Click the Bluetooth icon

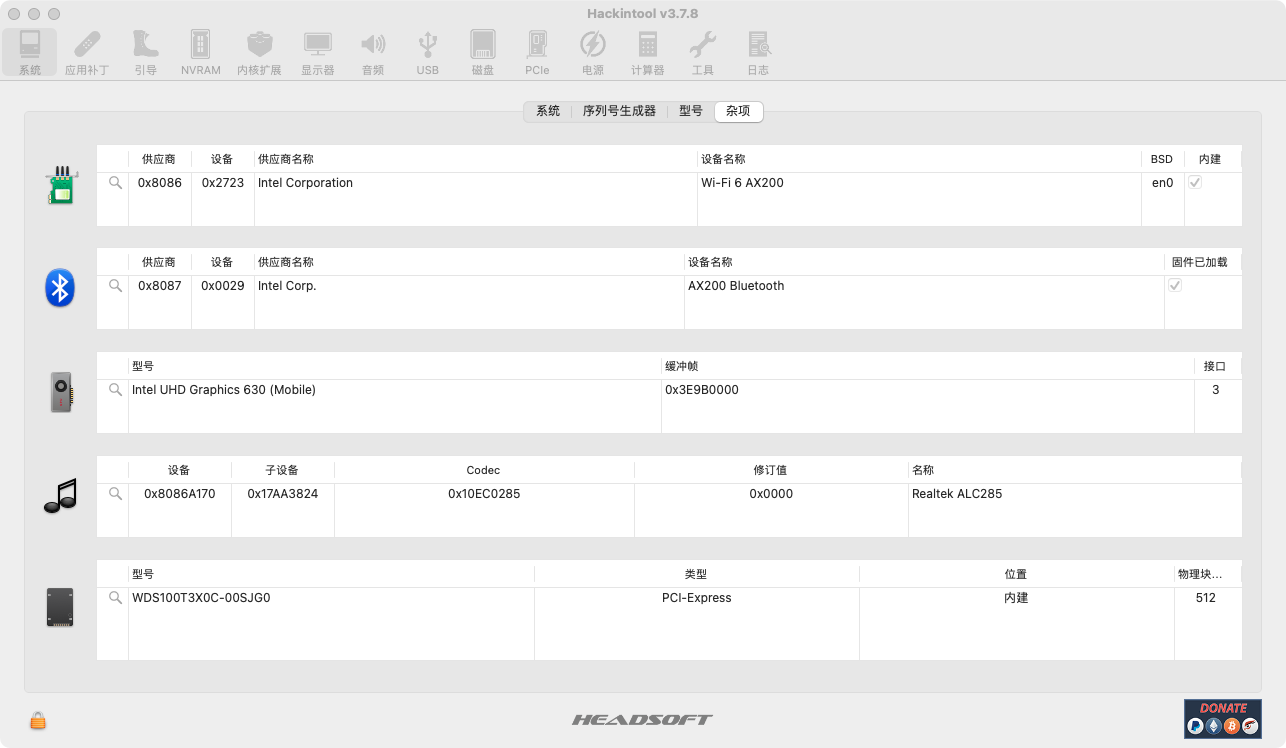coord(60,288)
